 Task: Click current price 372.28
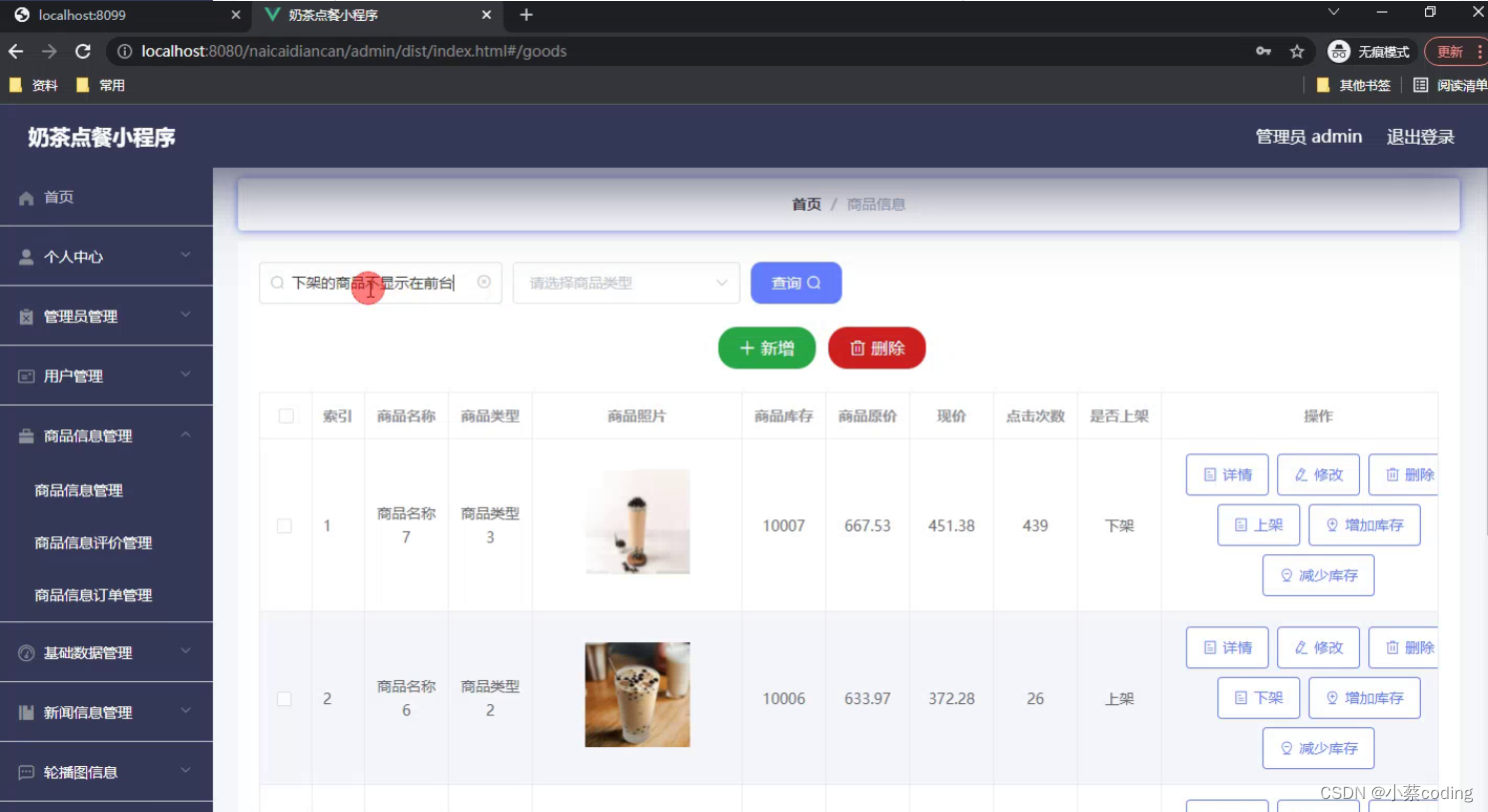pyautogui.click(x=951, y=699)
